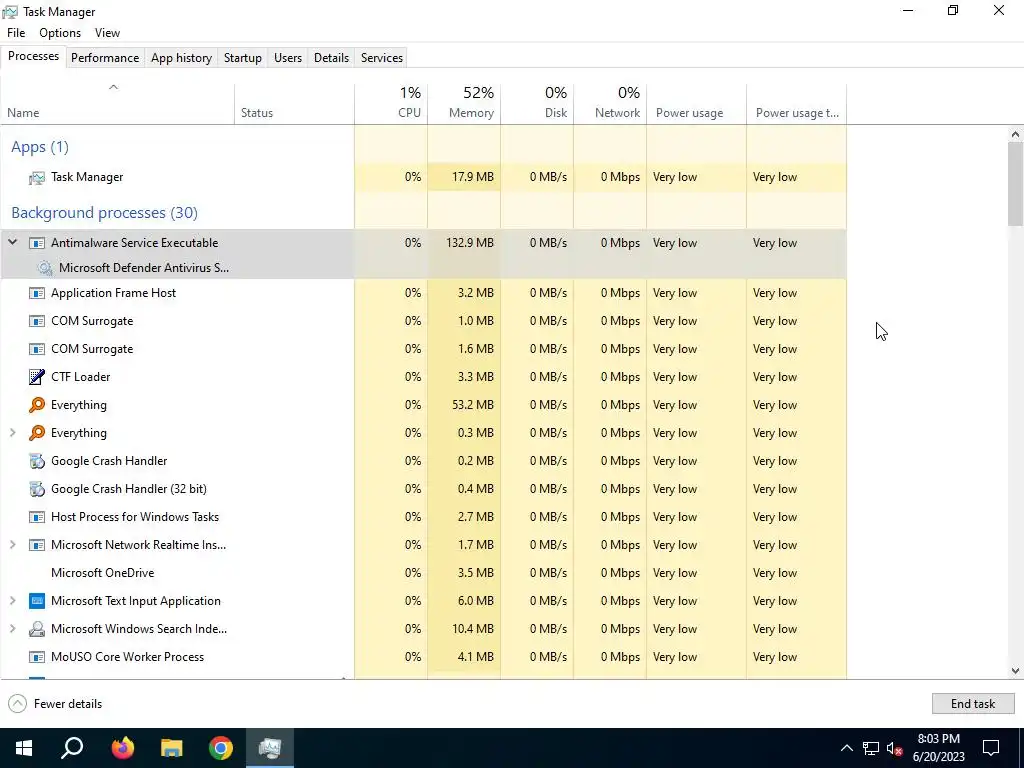Click the scrollbar down arrow
The image size is (1024, 768).
1015,671
